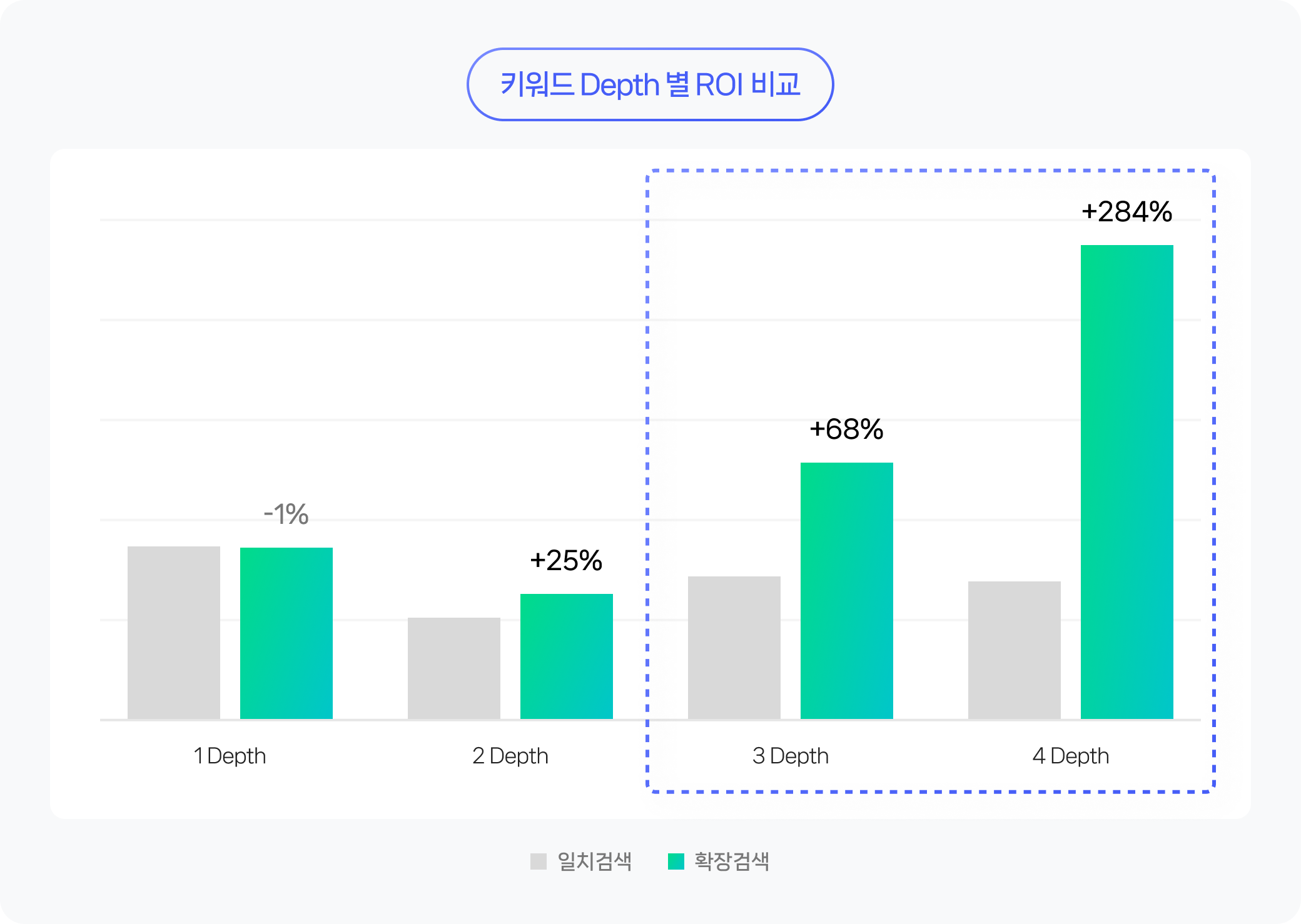Select the +284% value label

coord(1126,212)
